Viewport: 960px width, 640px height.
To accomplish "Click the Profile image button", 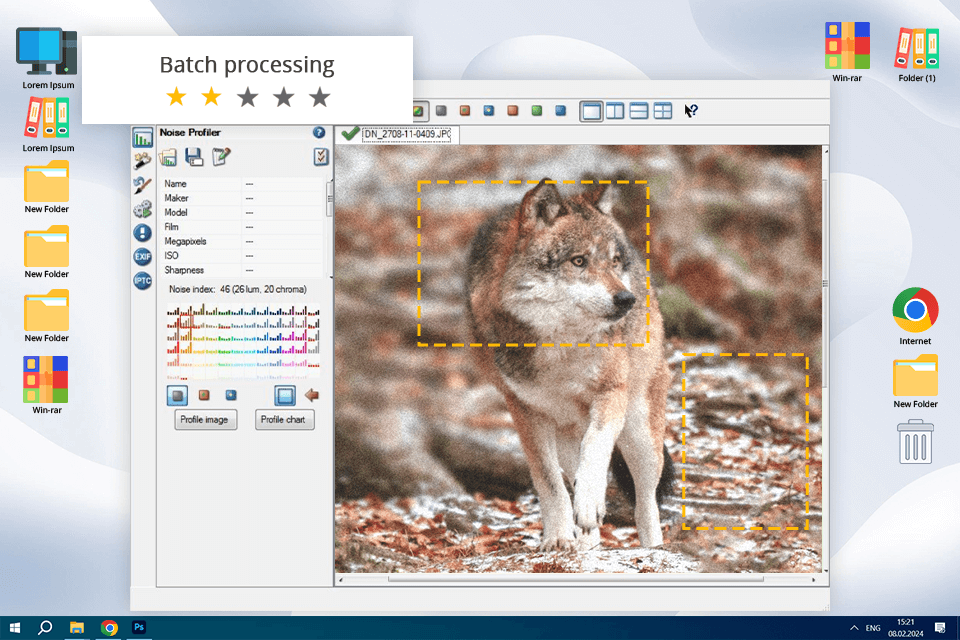I will (205, 420).
